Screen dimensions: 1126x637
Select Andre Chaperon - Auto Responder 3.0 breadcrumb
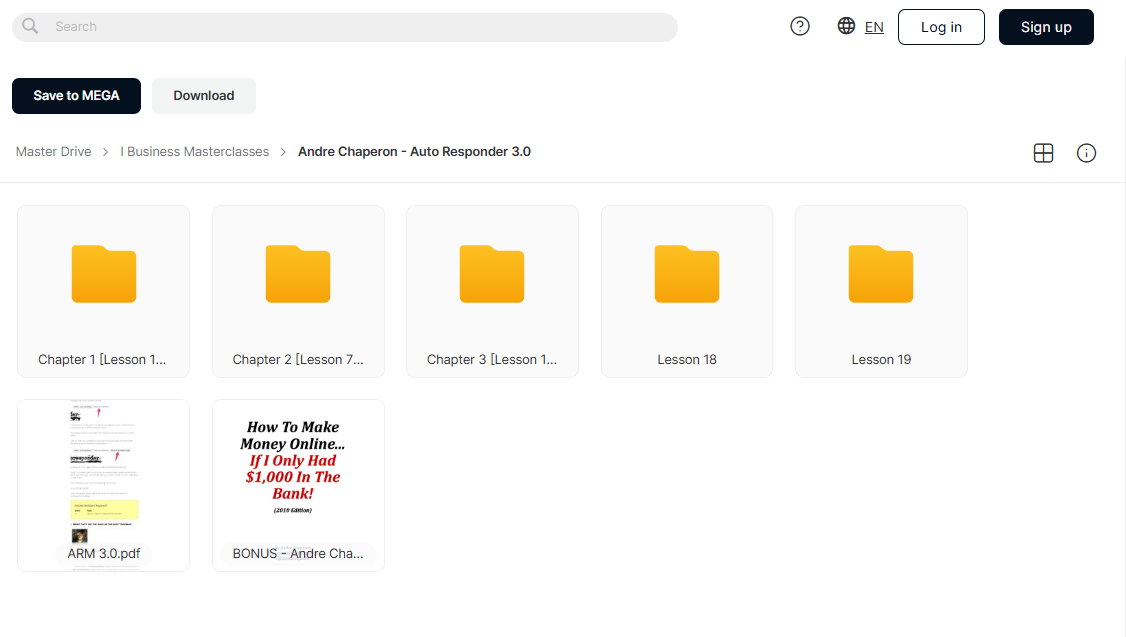(x=414, y=152)
